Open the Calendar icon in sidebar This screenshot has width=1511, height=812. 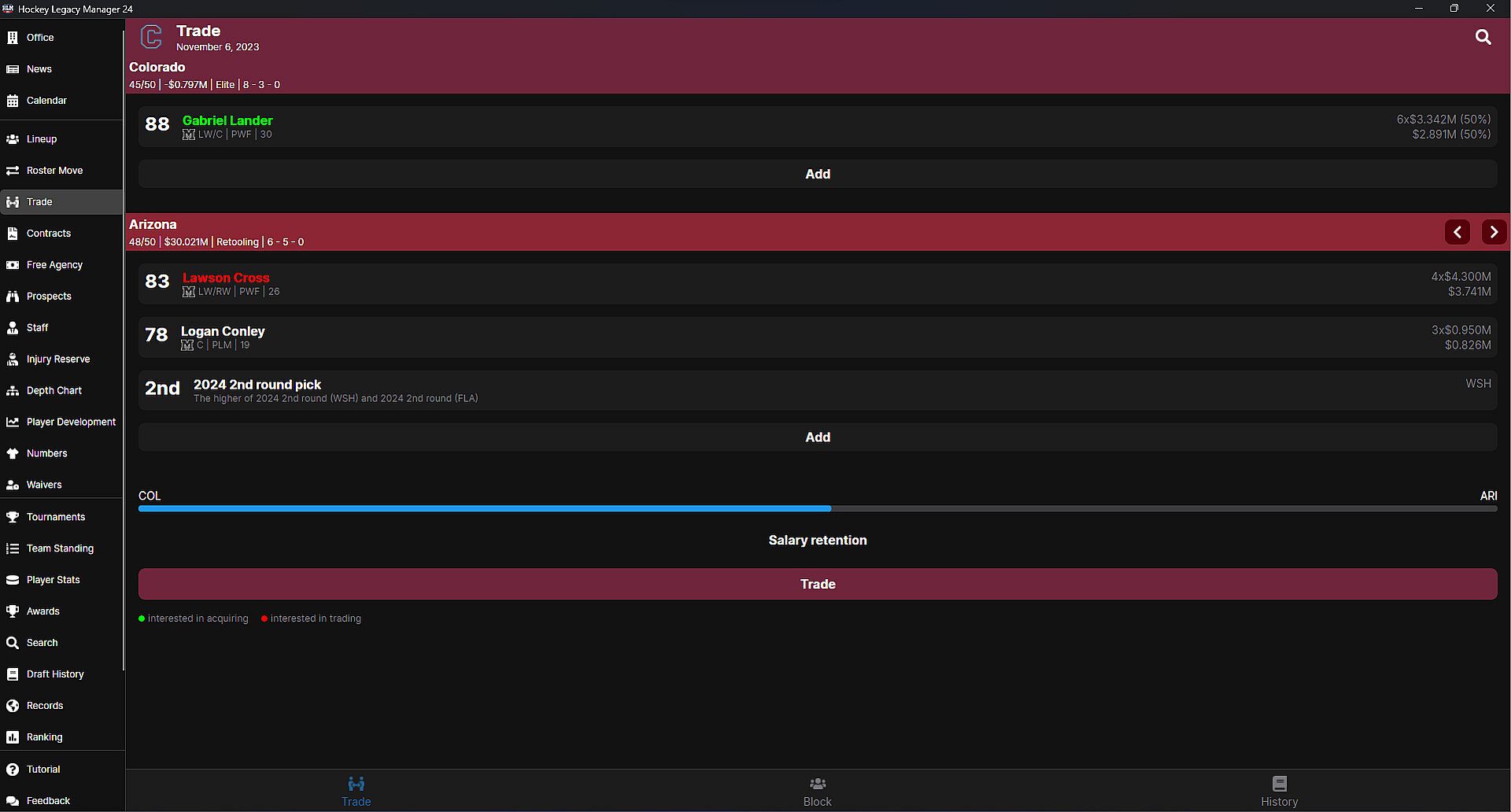(x=13, y=101)
